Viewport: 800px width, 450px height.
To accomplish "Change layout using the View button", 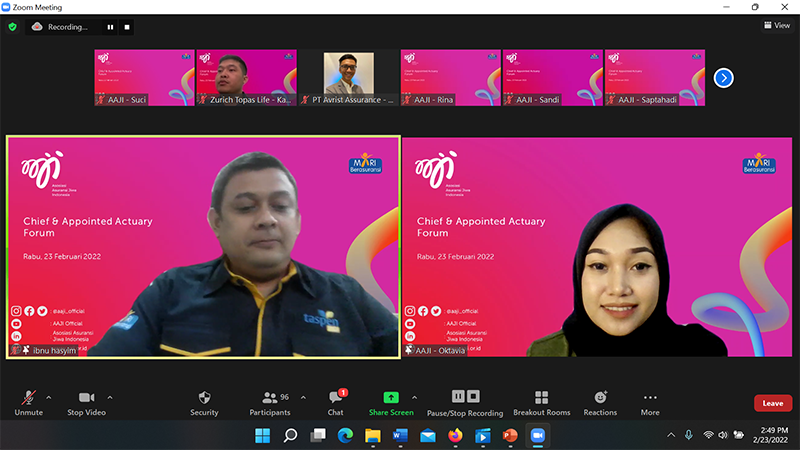I will pos(777,25).
